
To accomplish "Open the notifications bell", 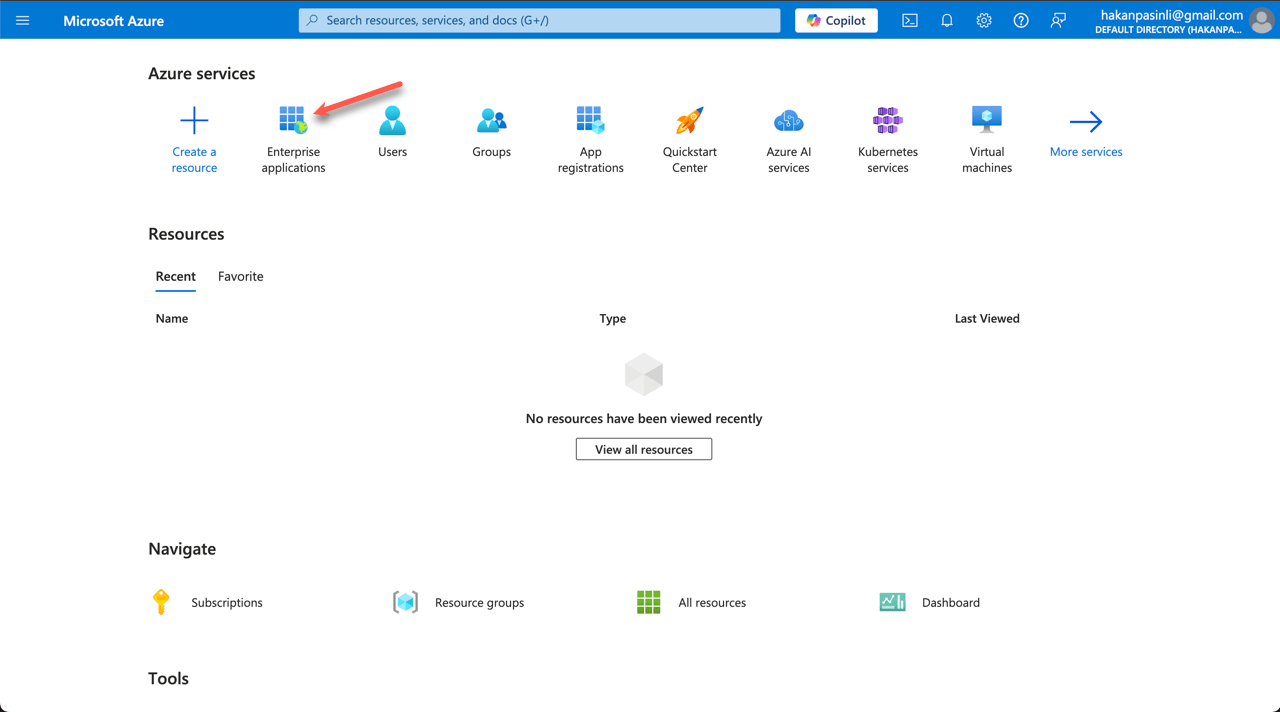I will coord(946,20).
